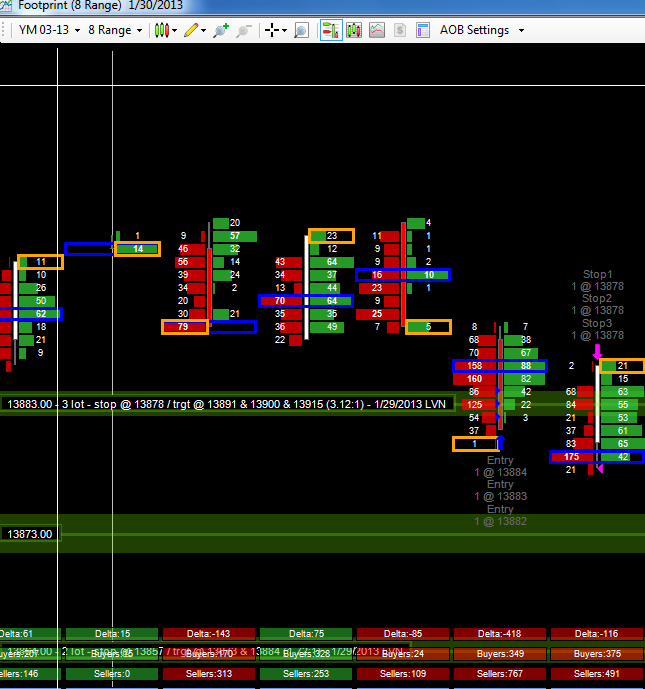Select the 13883.00 3 lot line label
Screen dimensions: 645x689
227,404
